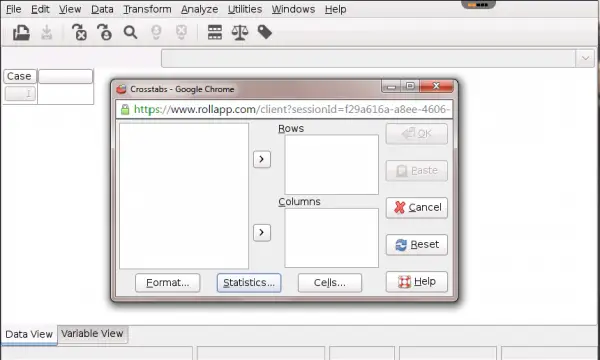
Task: Click the arrow to move variable to Rows
Action: click(262, 159)
